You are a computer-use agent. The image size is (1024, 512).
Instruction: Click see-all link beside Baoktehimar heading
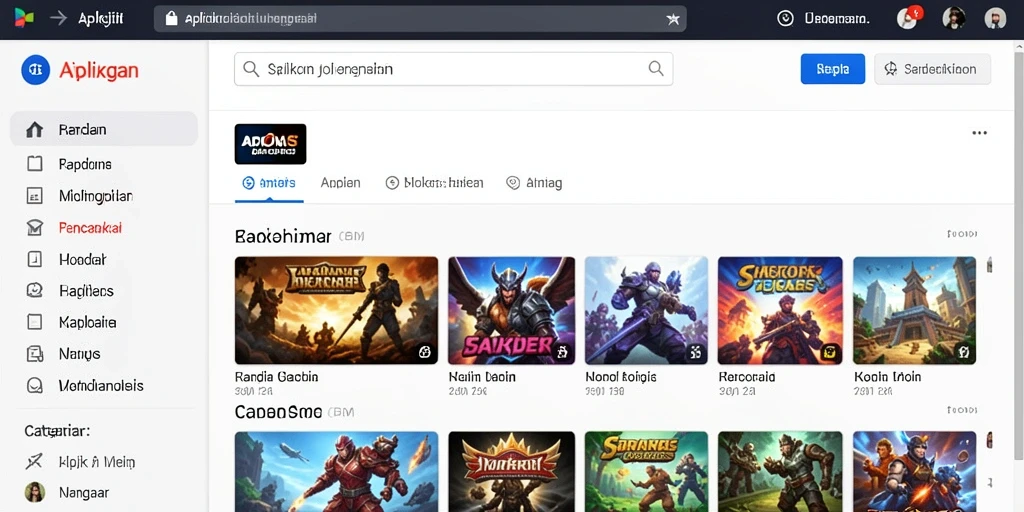point(962,234)
